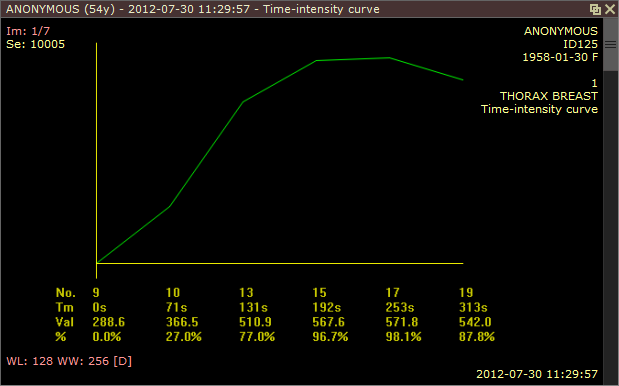Close the Time-intensity curve panel

[x=610, y=9]
